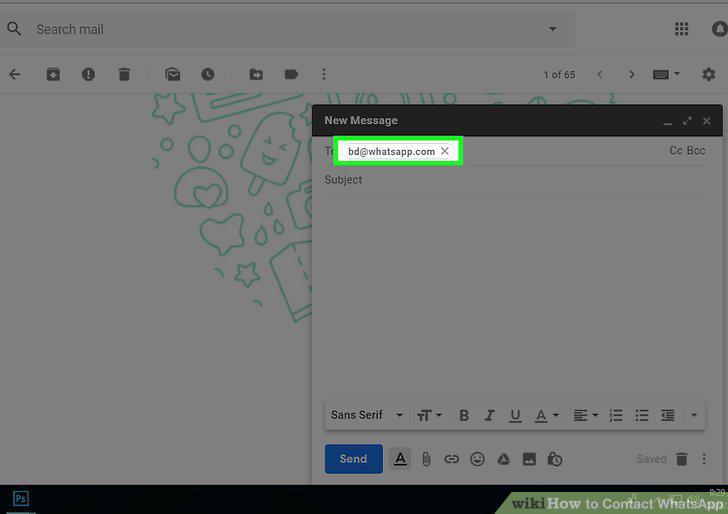Focus the Search mail field
Screen dimensions: 728x514
tap(288, 29)
